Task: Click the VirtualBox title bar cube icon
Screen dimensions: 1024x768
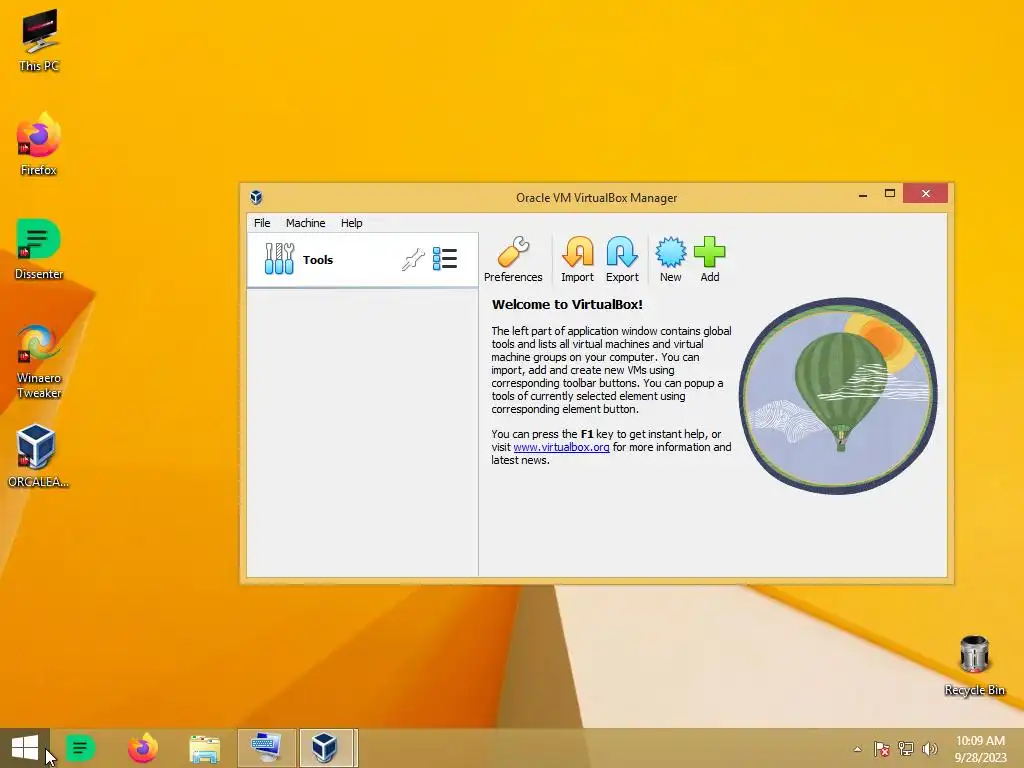Action: [256, 197]
